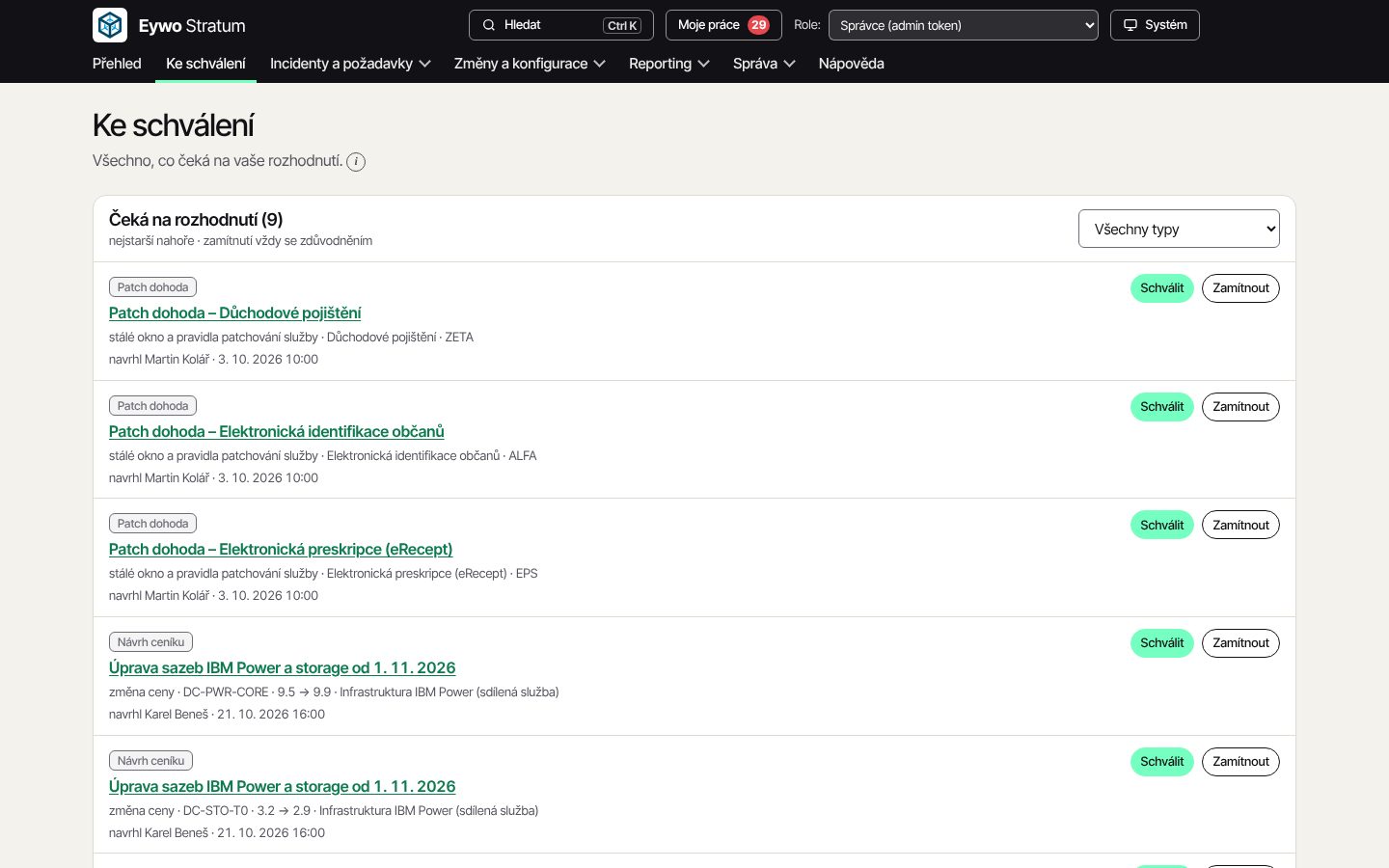Approve Patch dohoda – Elektronická preskripce (eRecept)
The height and width of the screenshot is (868, 1389).
[1161, 525]
